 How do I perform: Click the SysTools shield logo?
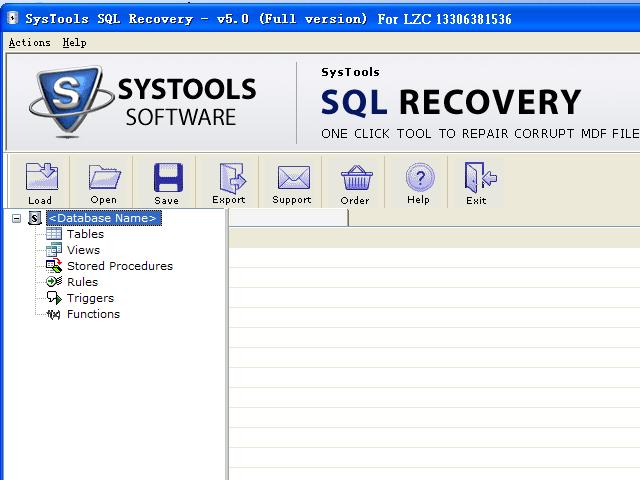[69, 100]
